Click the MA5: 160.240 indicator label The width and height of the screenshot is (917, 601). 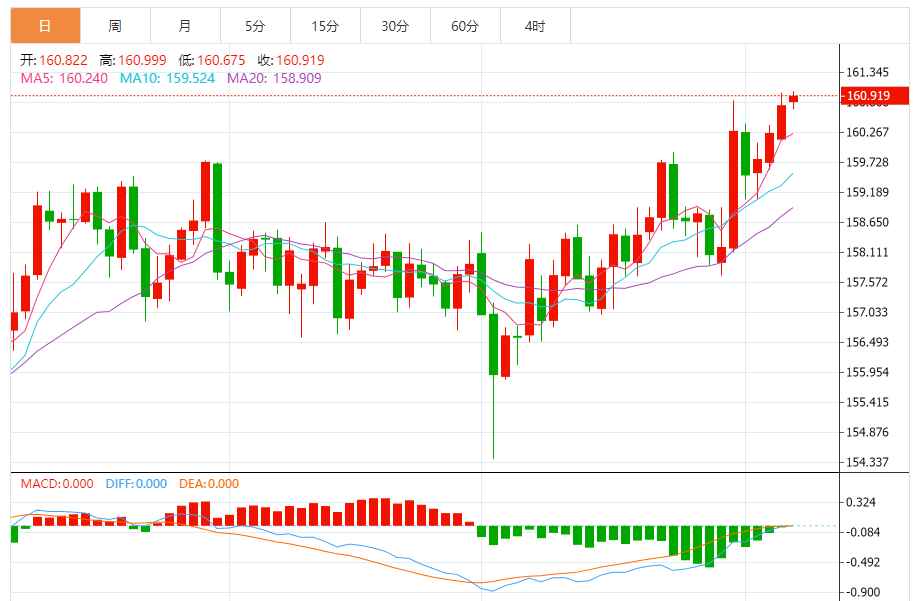[x=64, y=78]
